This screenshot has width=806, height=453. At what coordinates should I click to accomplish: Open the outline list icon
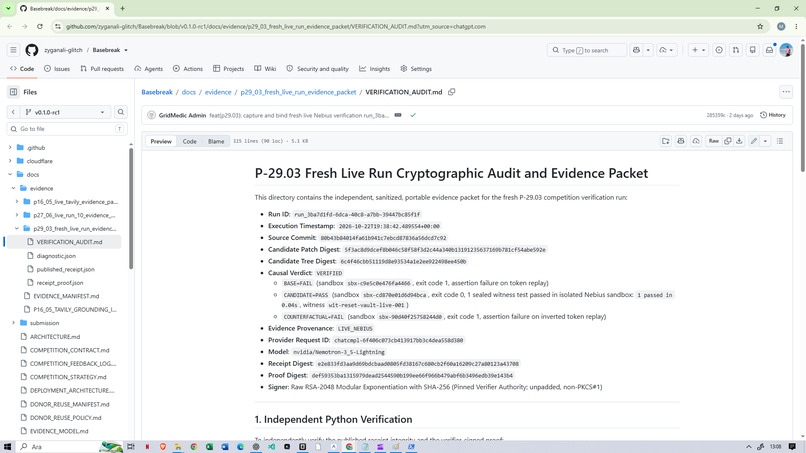click(x=780, y=141)
